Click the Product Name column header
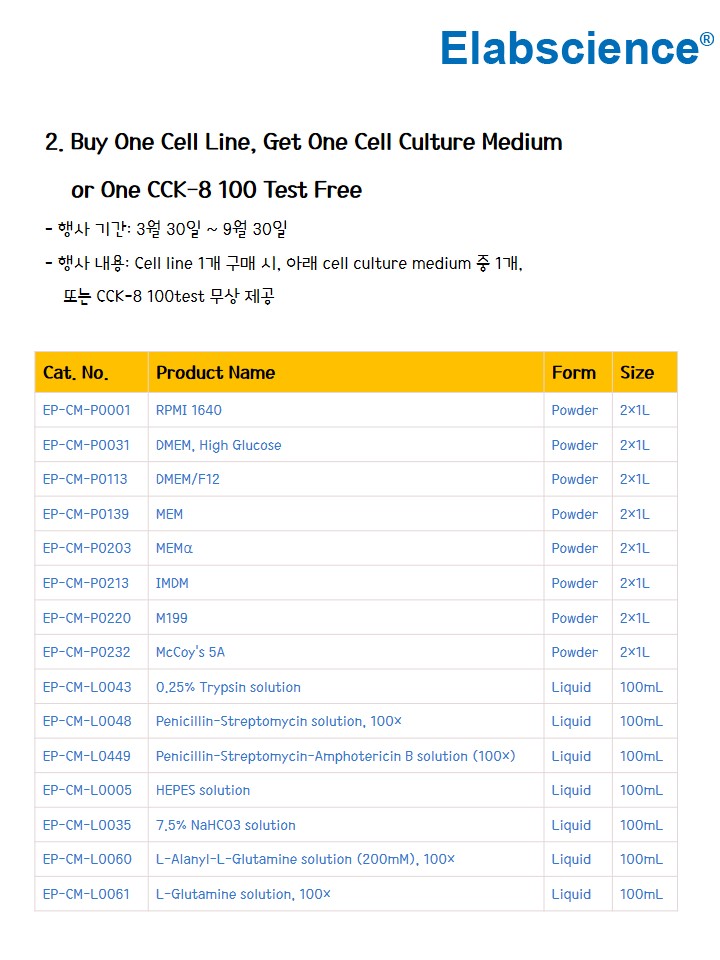Viewport: 720px width, 960px height. coord(215,373)
